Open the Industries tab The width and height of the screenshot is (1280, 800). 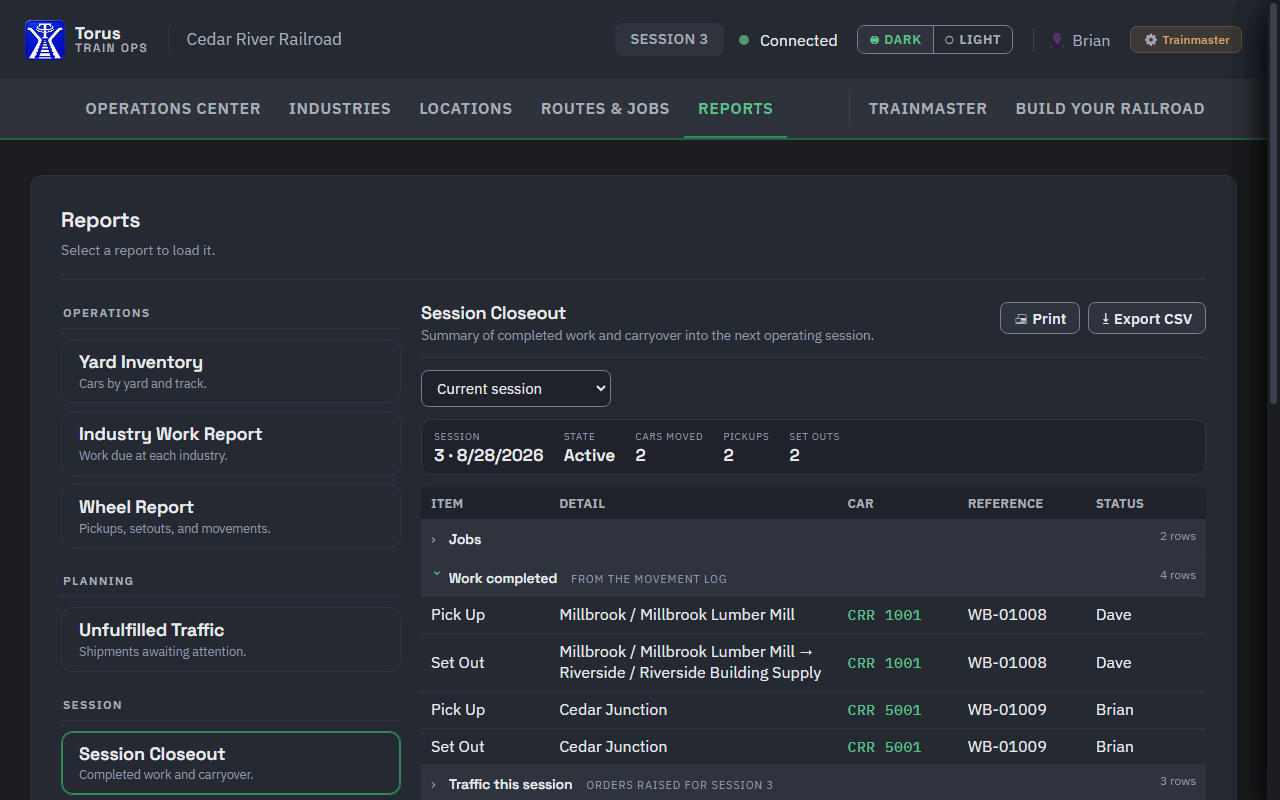340,108
